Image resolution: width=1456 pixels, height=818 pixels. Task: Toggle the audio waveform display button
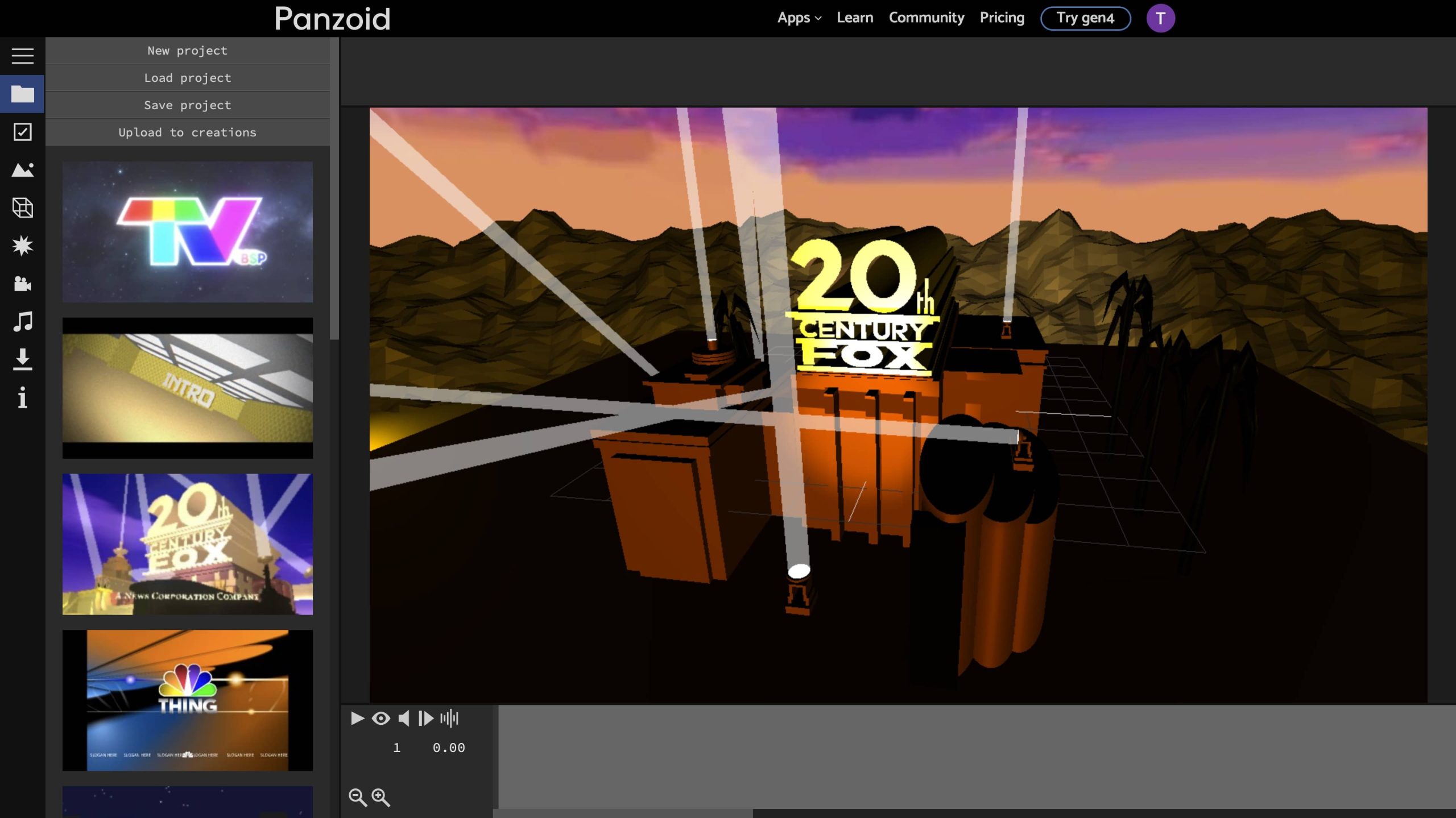point(449,719)
